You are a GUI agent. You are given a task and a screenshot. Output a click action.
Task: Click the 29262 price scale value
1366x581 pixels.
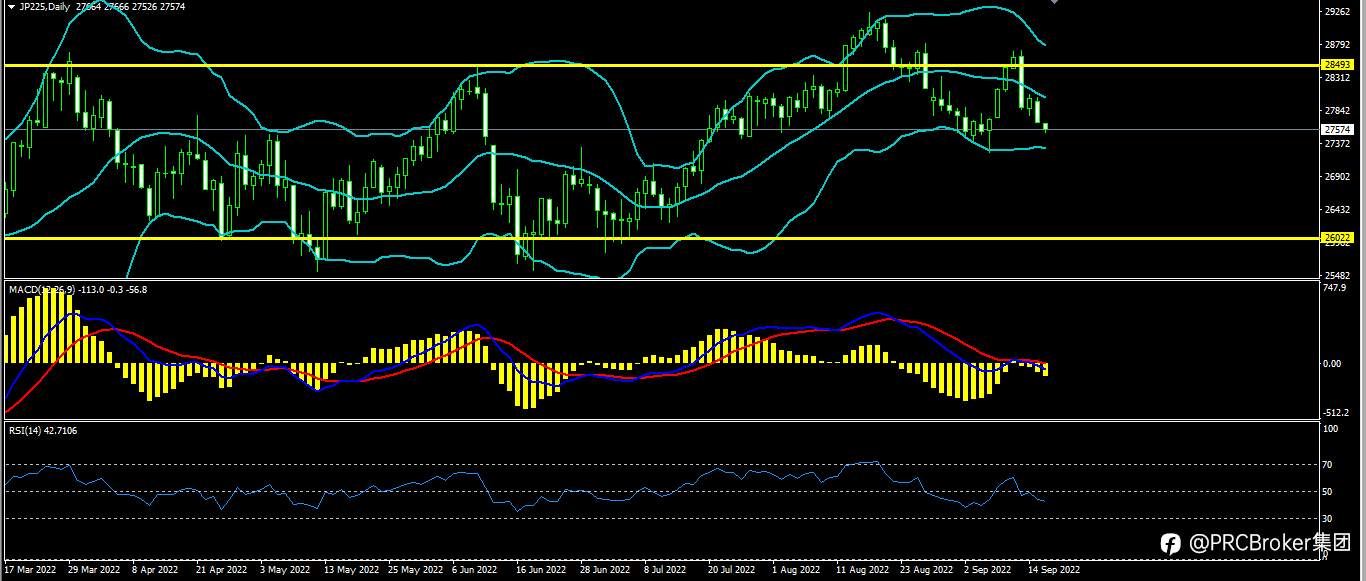tap(1337, 12)
